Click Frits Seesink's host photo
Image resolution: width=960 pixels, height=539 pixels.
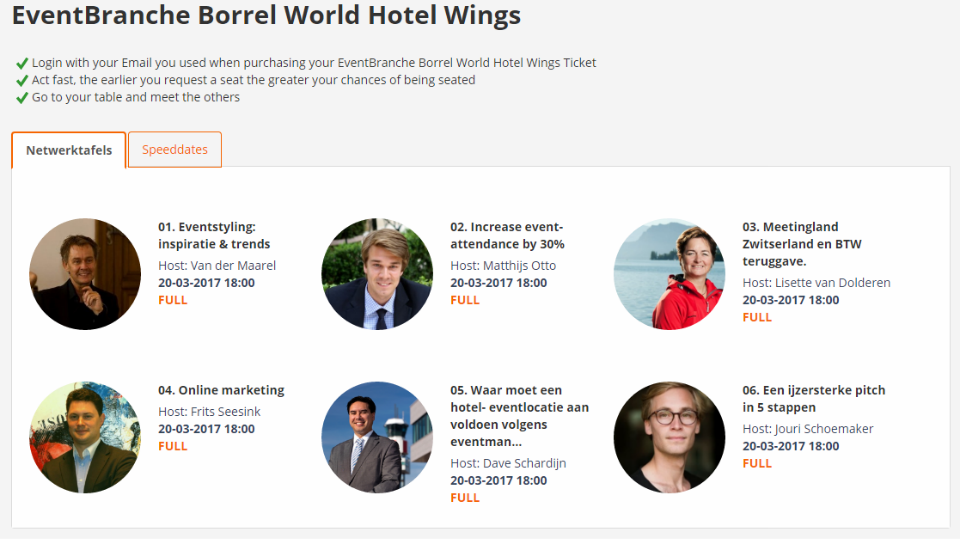click(x=85, y=437)
